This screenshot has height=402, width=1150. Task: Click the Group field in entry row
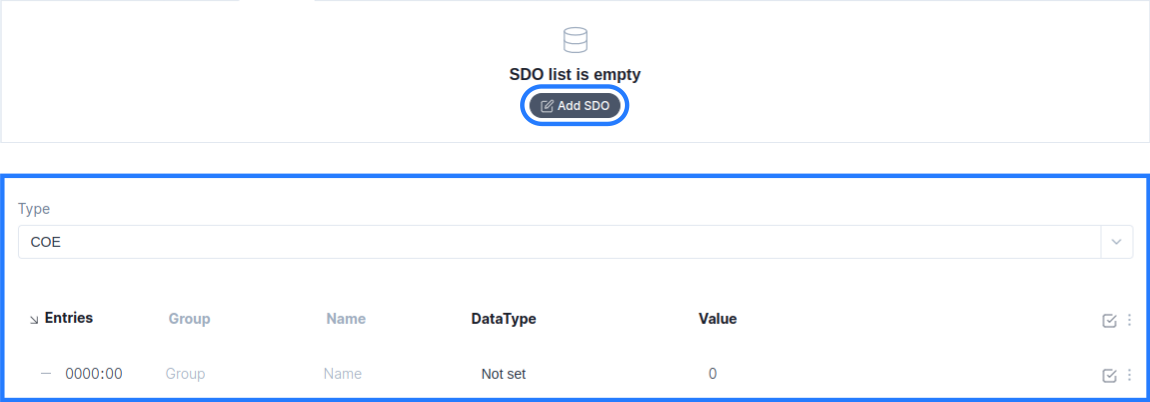point(185,373)
